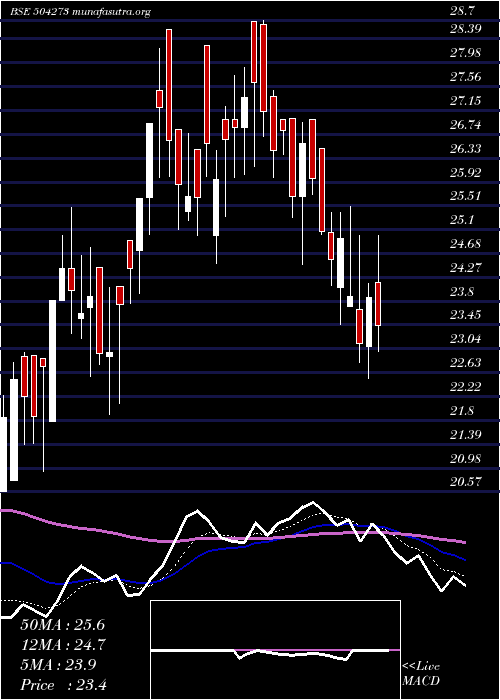The height and width of the screenshot is (700, 500).
Task: Click the 50MA : 25.6 indicator text
Action: coord(62,625)
